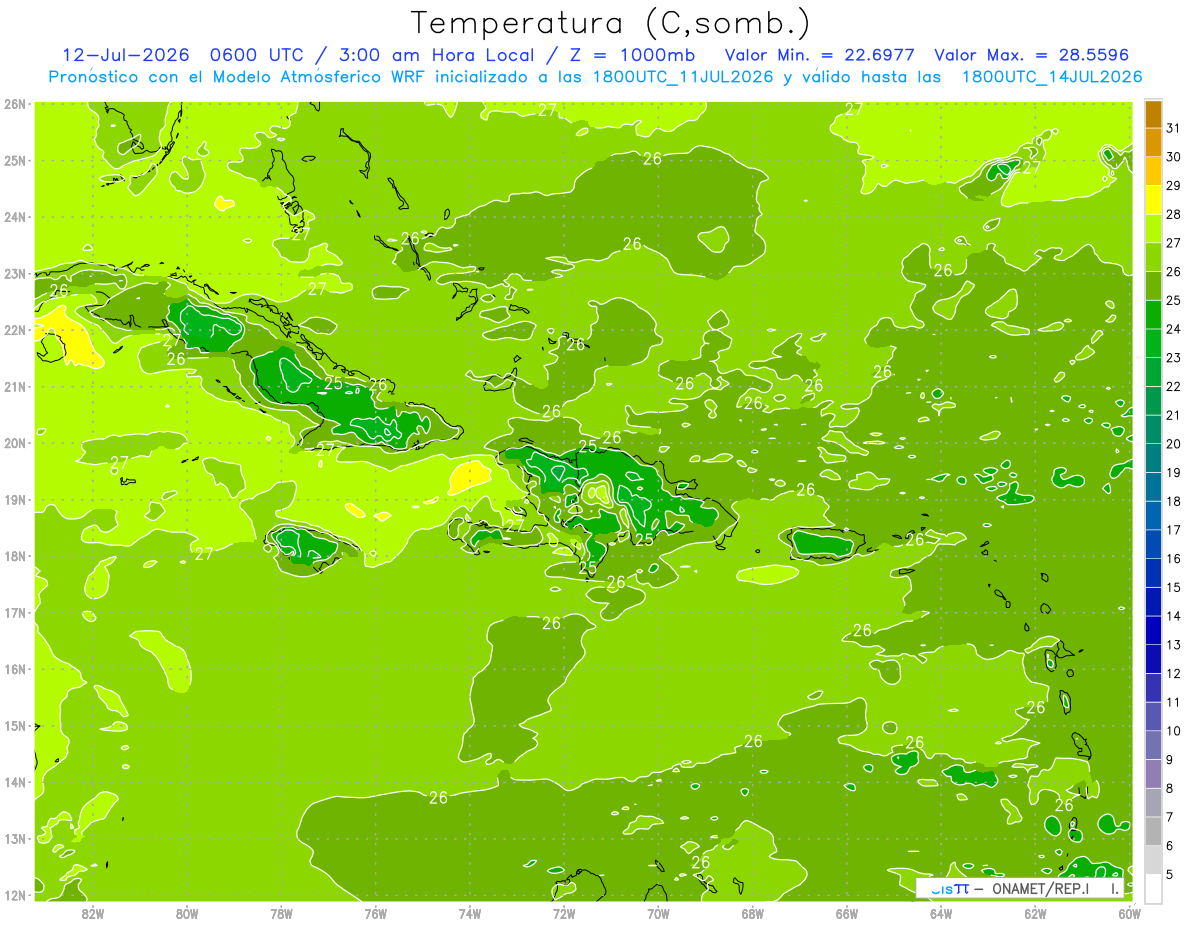Screen dimensions: 1200x927
Task: Select the date text '12-Jul-2026 0600 UTC'
Action: tap(182, 55)
